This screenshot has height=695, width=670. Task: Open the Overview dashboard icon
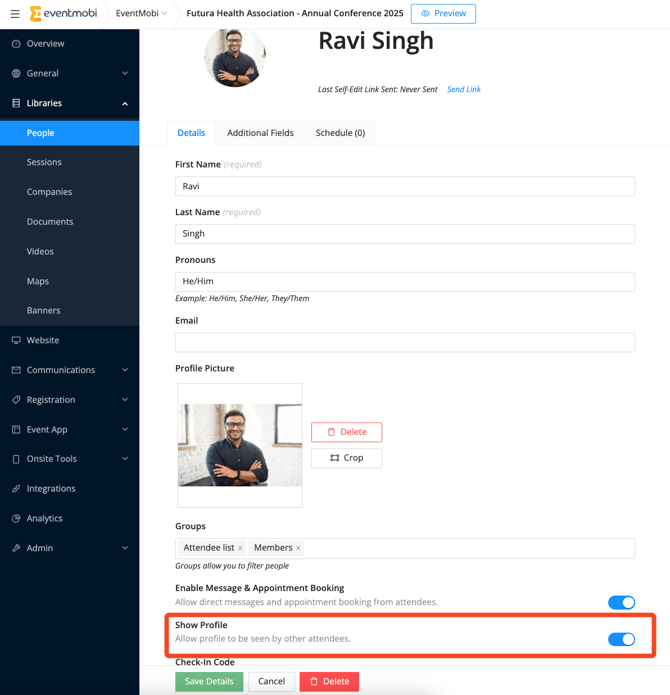coord(16,43)
